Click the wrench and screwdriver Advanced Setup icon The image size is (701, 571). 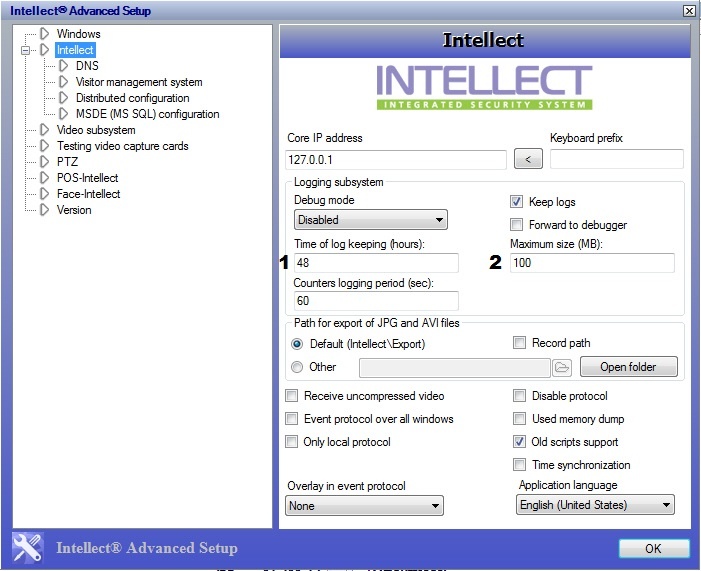(x=28, y=547)
